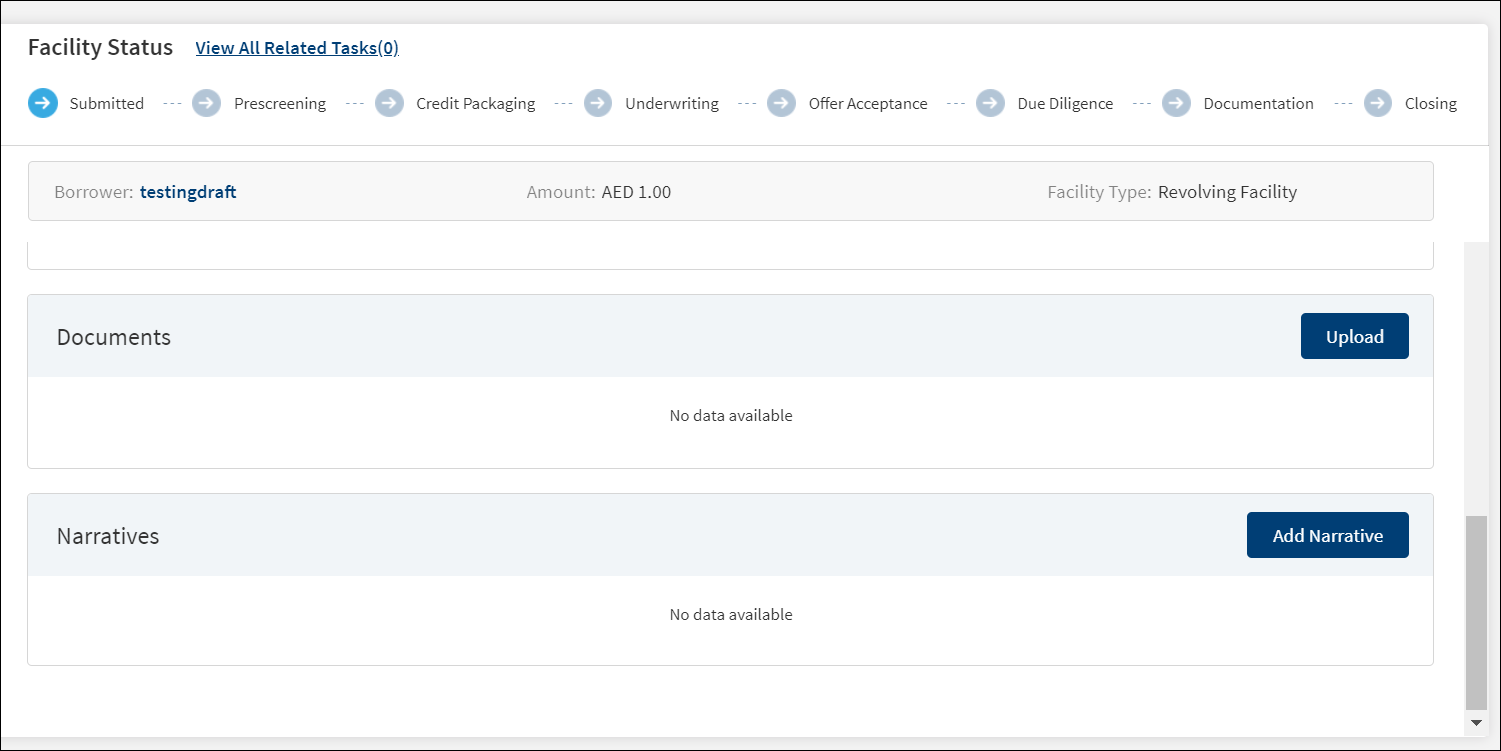Select the Offer Acceptance stage label

[868, 103]
